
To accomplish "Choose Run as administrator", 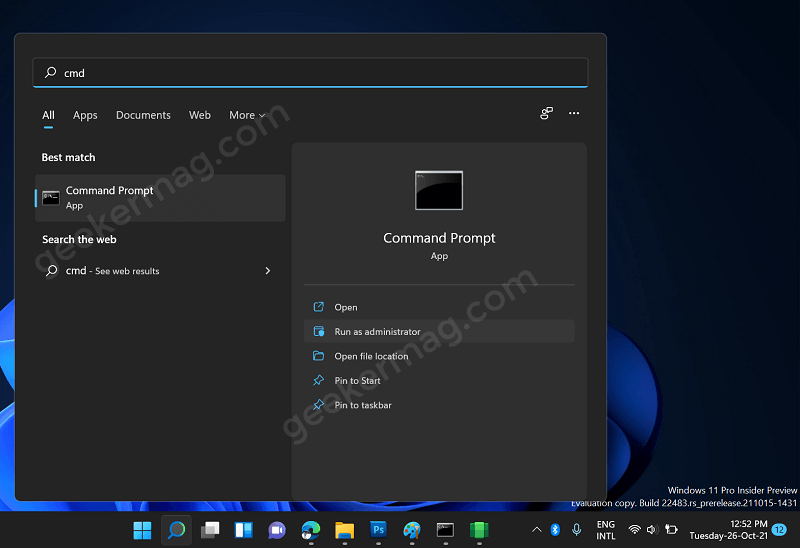I will click(439, 332).
